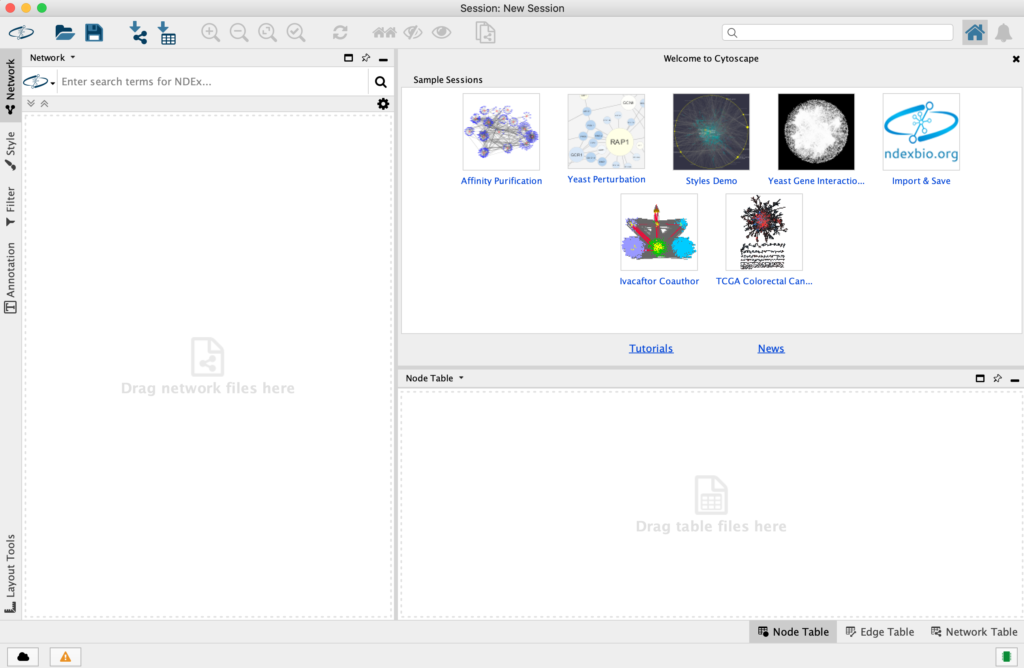The height and width of the screenshot is (668, 1024).
Task: Import table from file icon
Action: point(167,33)
